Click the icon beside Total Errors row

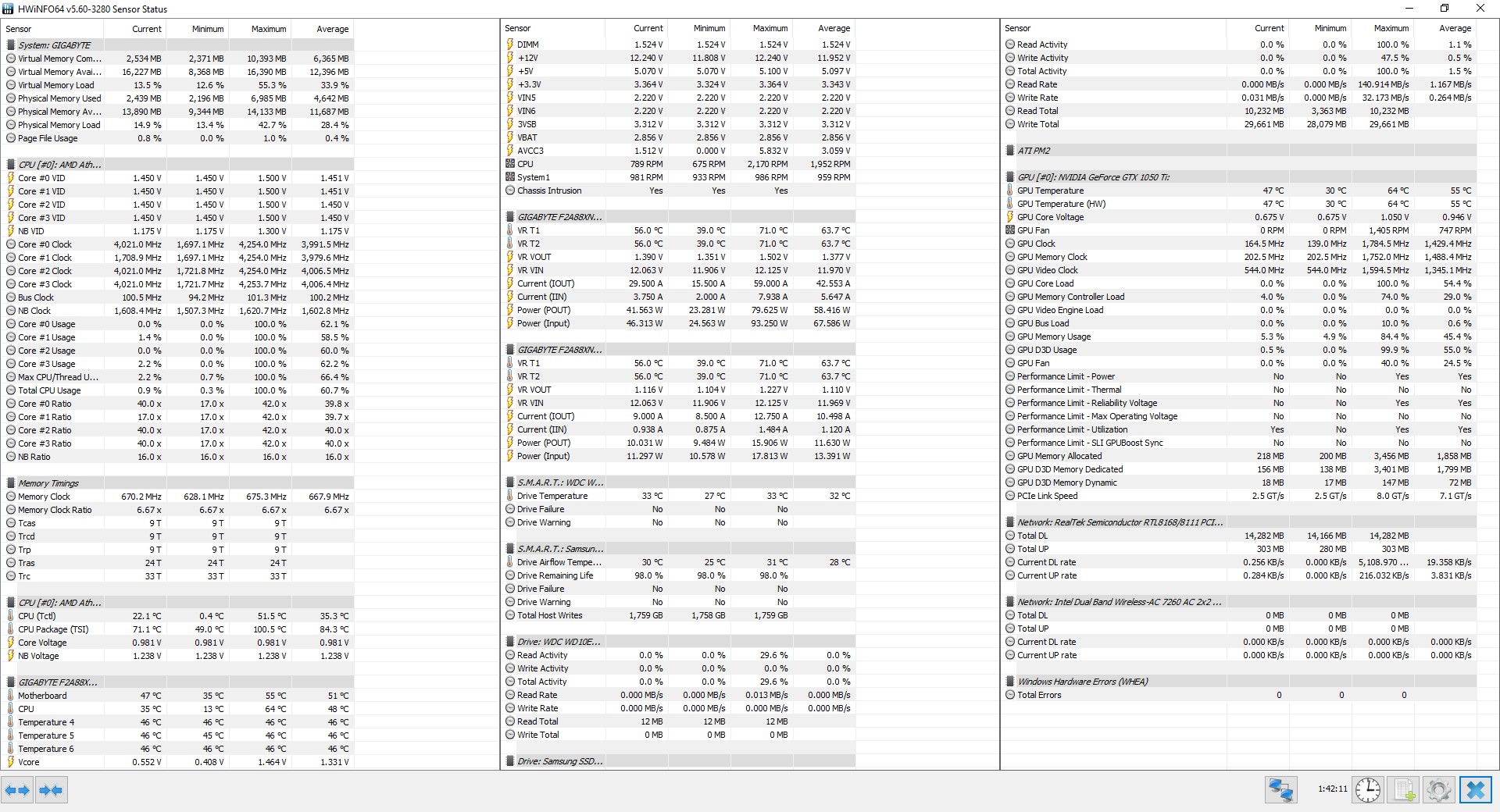click(1010, 695)
